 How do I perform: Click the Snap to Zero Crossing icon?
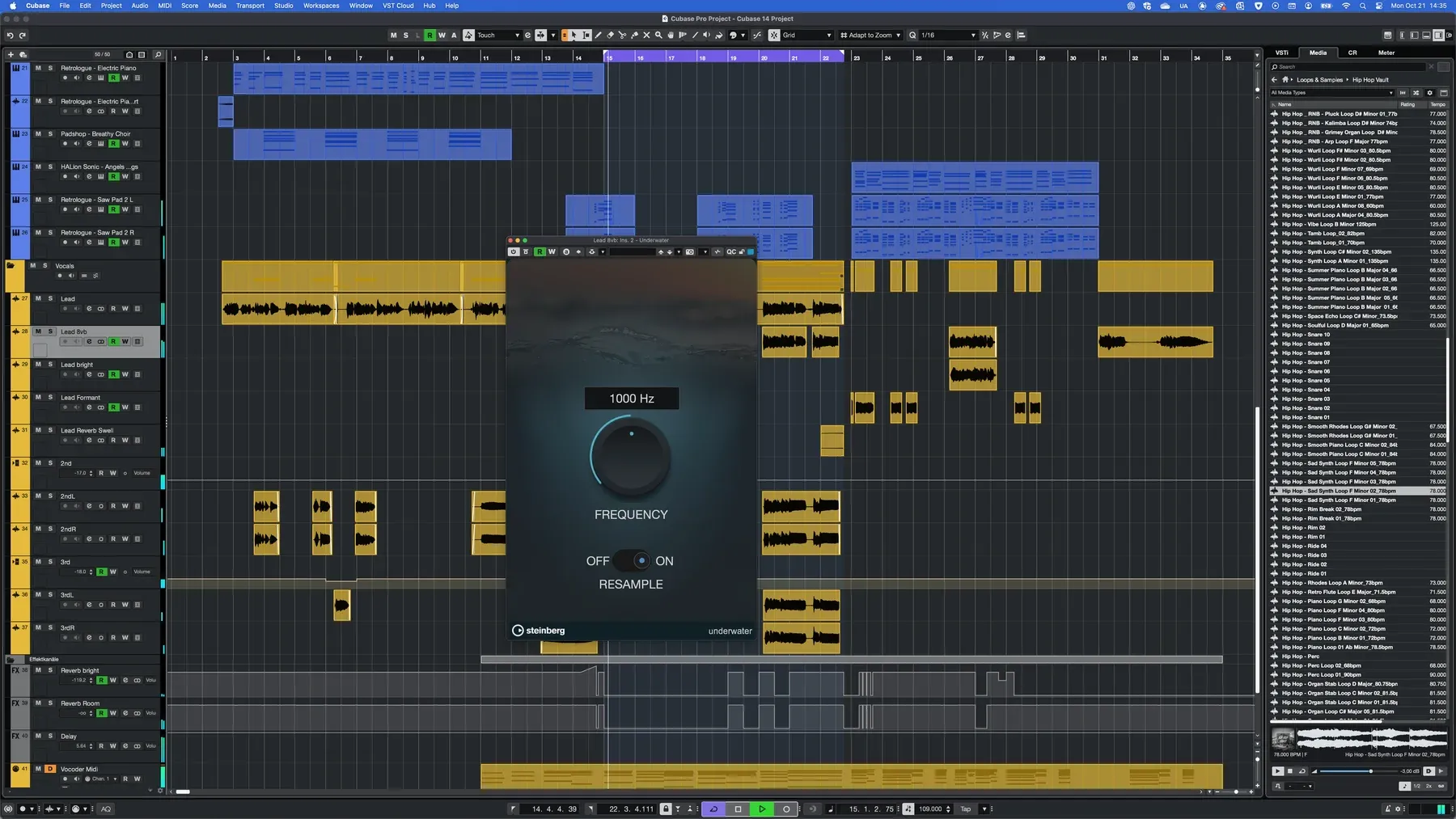(x=758, y=35)
